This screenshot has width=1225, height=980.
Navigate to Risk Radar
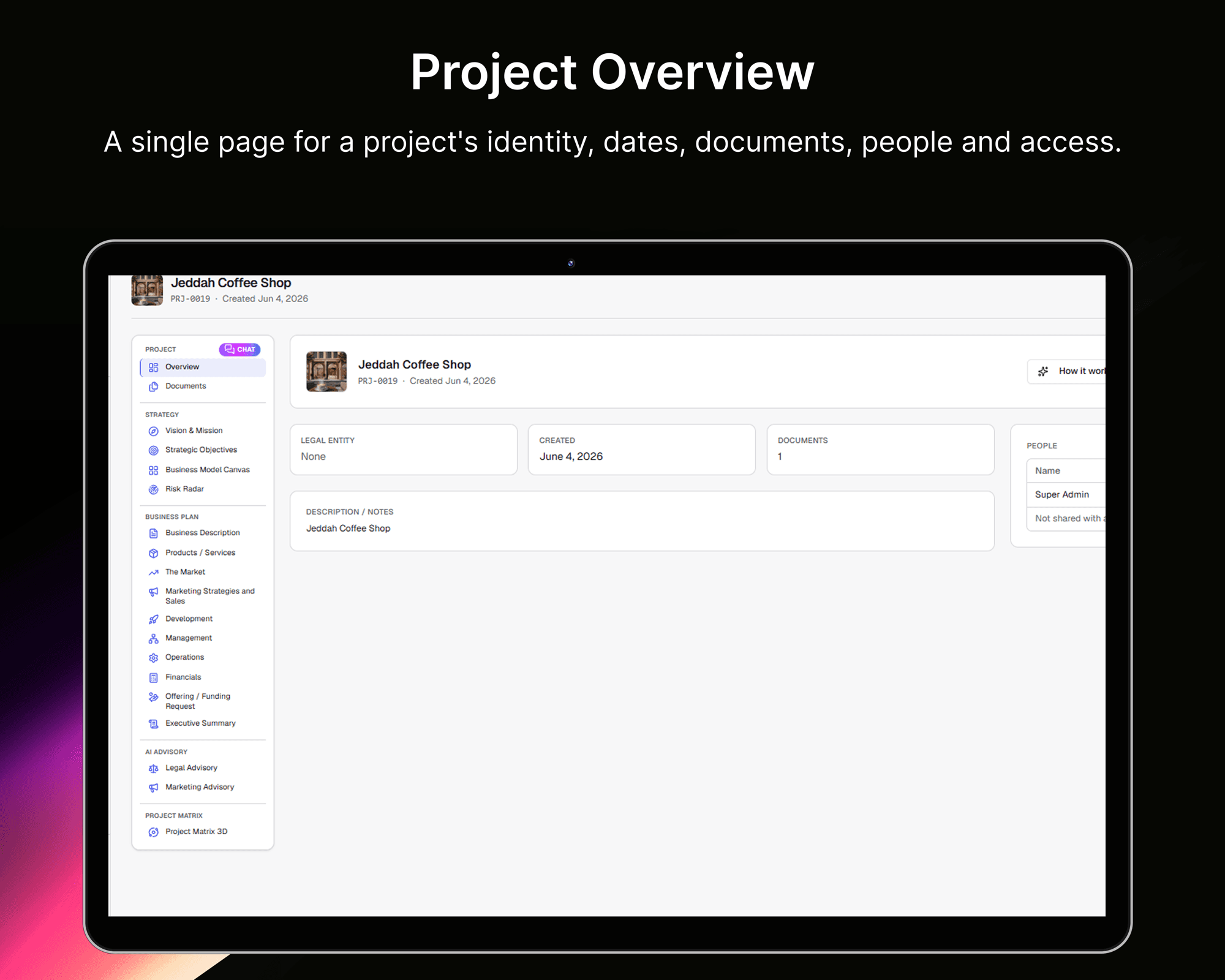(x=203, y=489)
